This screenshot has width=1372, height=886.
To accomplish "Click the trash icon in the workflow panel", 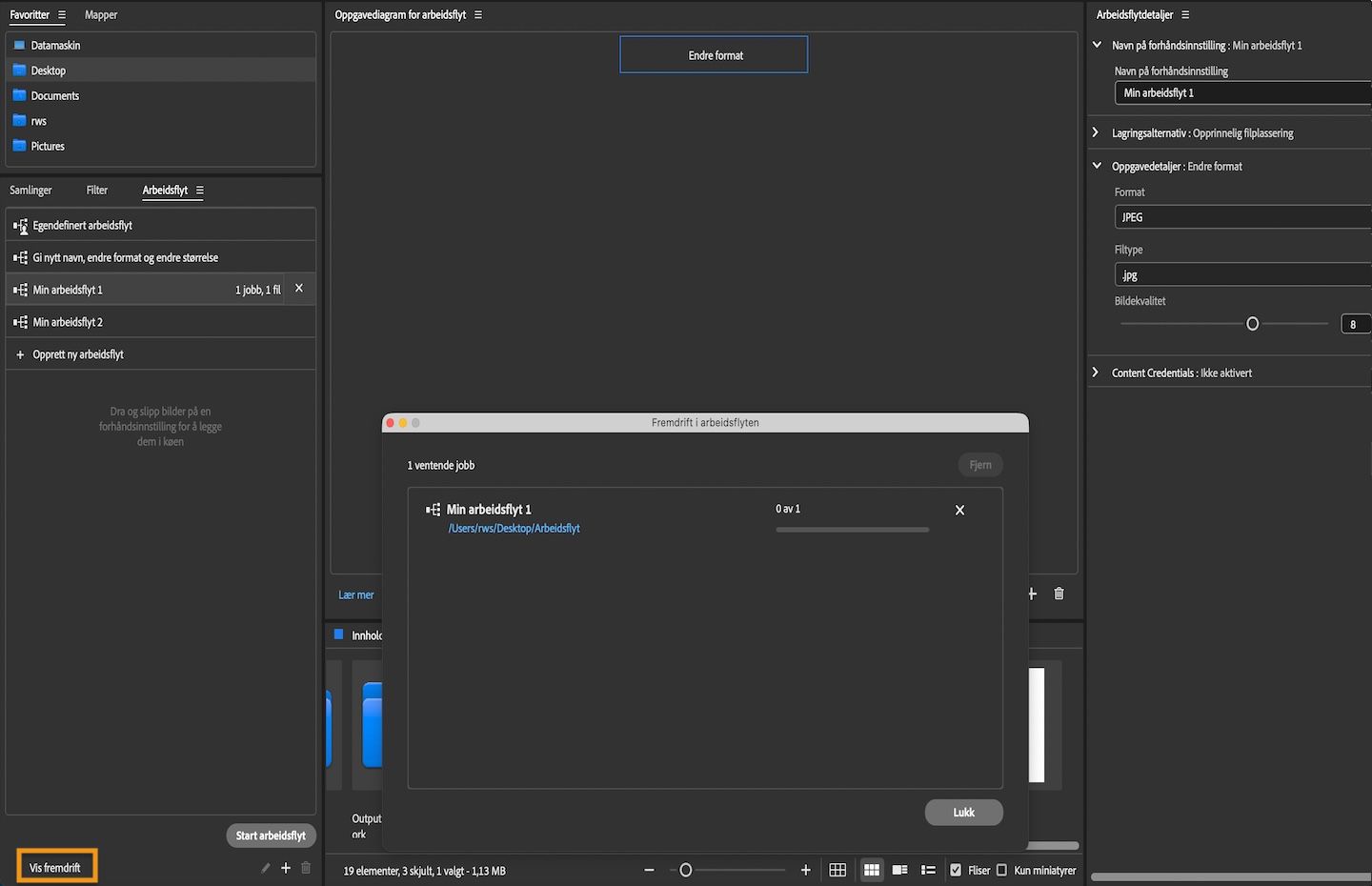I will tap(306, 868).
